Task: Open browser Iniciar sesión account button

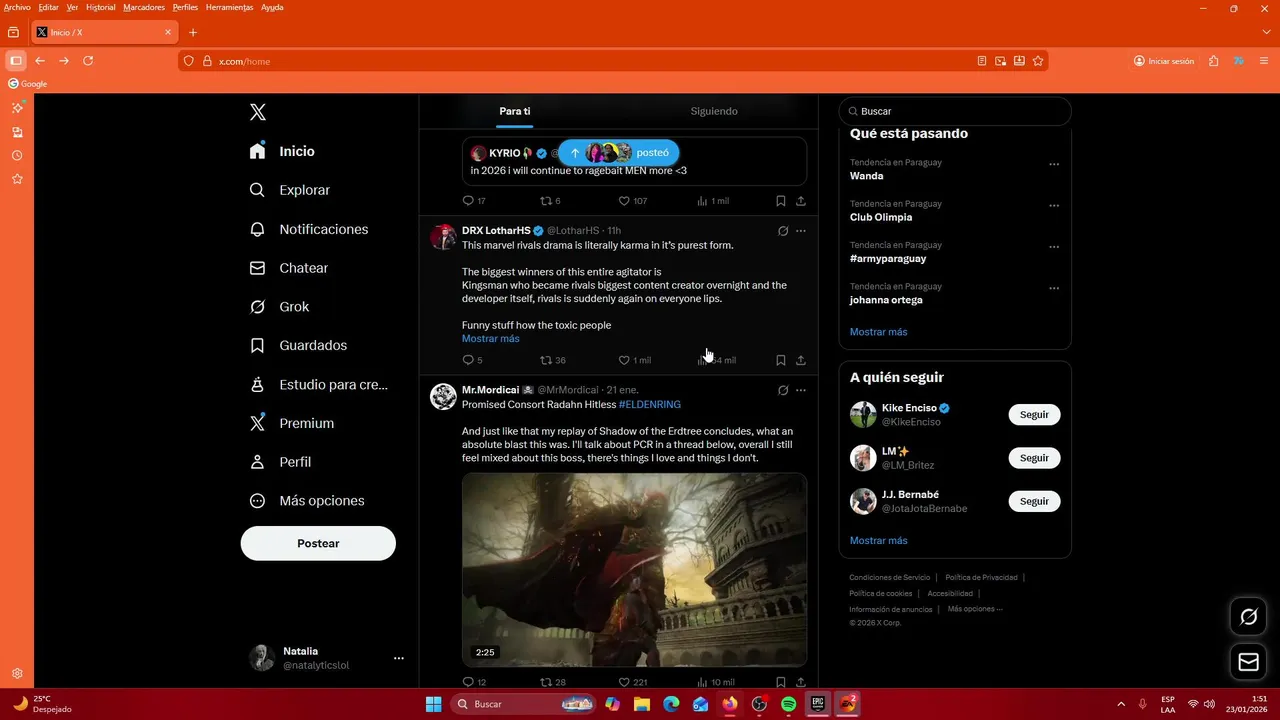Action: click(1164, 61)
